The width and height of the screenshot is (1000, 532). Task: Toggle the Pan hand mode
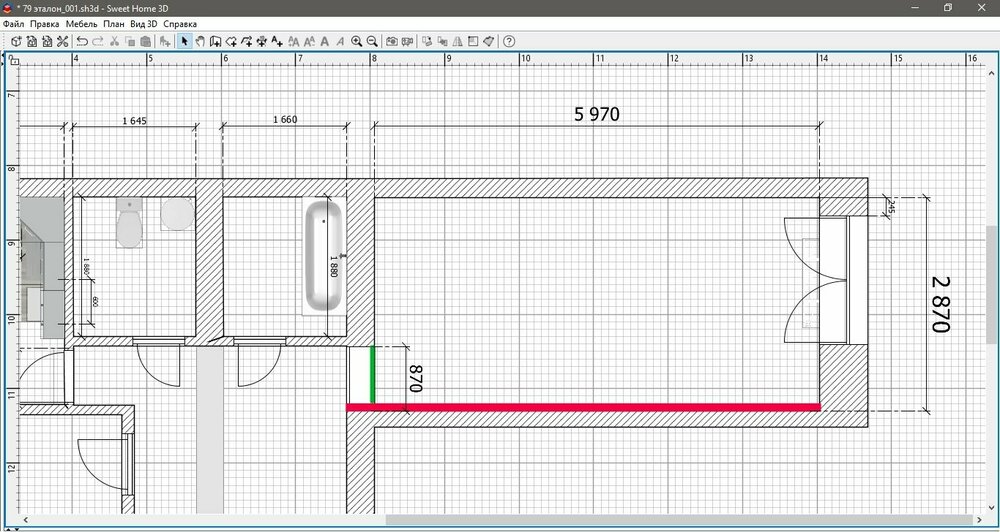pyautogui.click(x=200, y=41)
